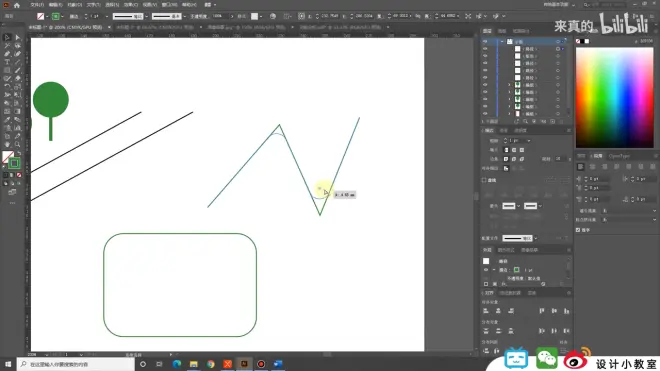Click the Windows Start button
Image resolution: width=660 pixels, height=371 pixels.
pos(8,364)
